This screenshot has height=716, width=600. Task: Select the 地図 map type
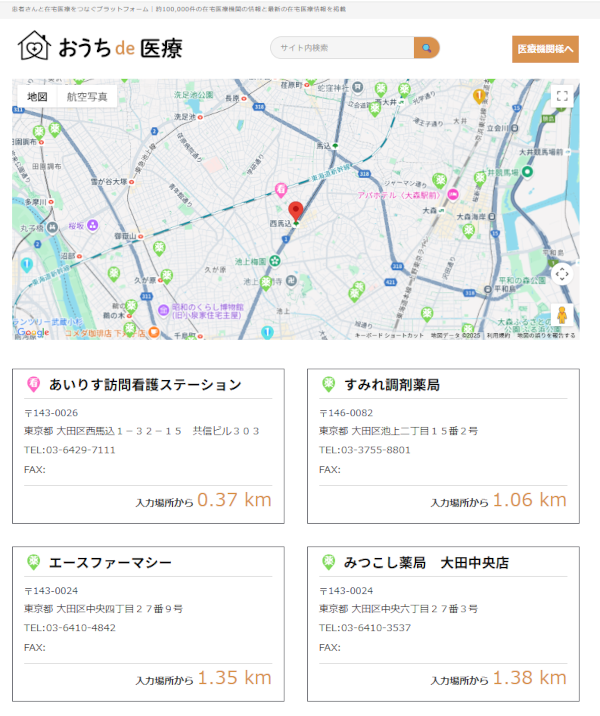point(37,97)
